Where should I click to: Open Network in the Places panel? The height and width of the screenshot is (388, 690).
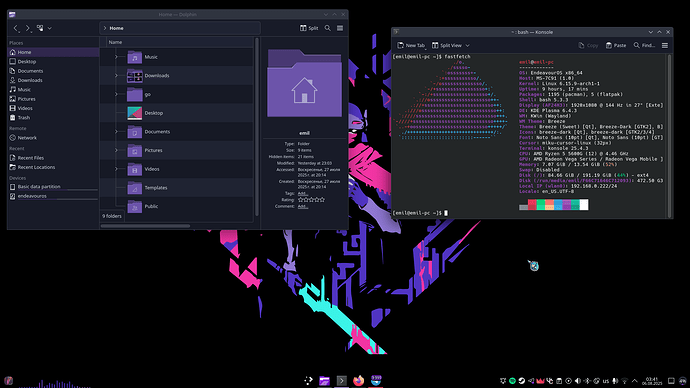click(53, 138)
